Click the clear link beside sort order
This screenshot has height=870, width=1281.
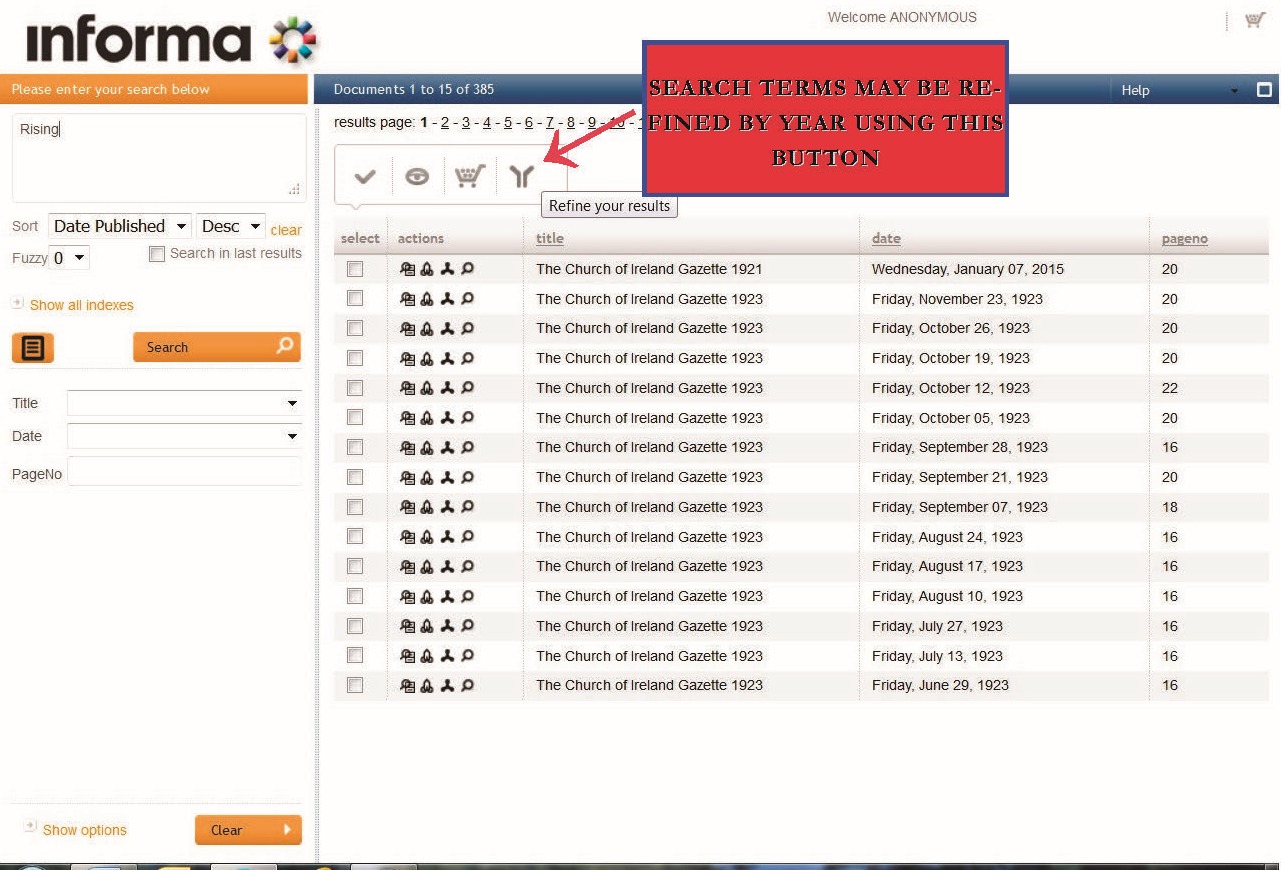click(x=286, y=230)
